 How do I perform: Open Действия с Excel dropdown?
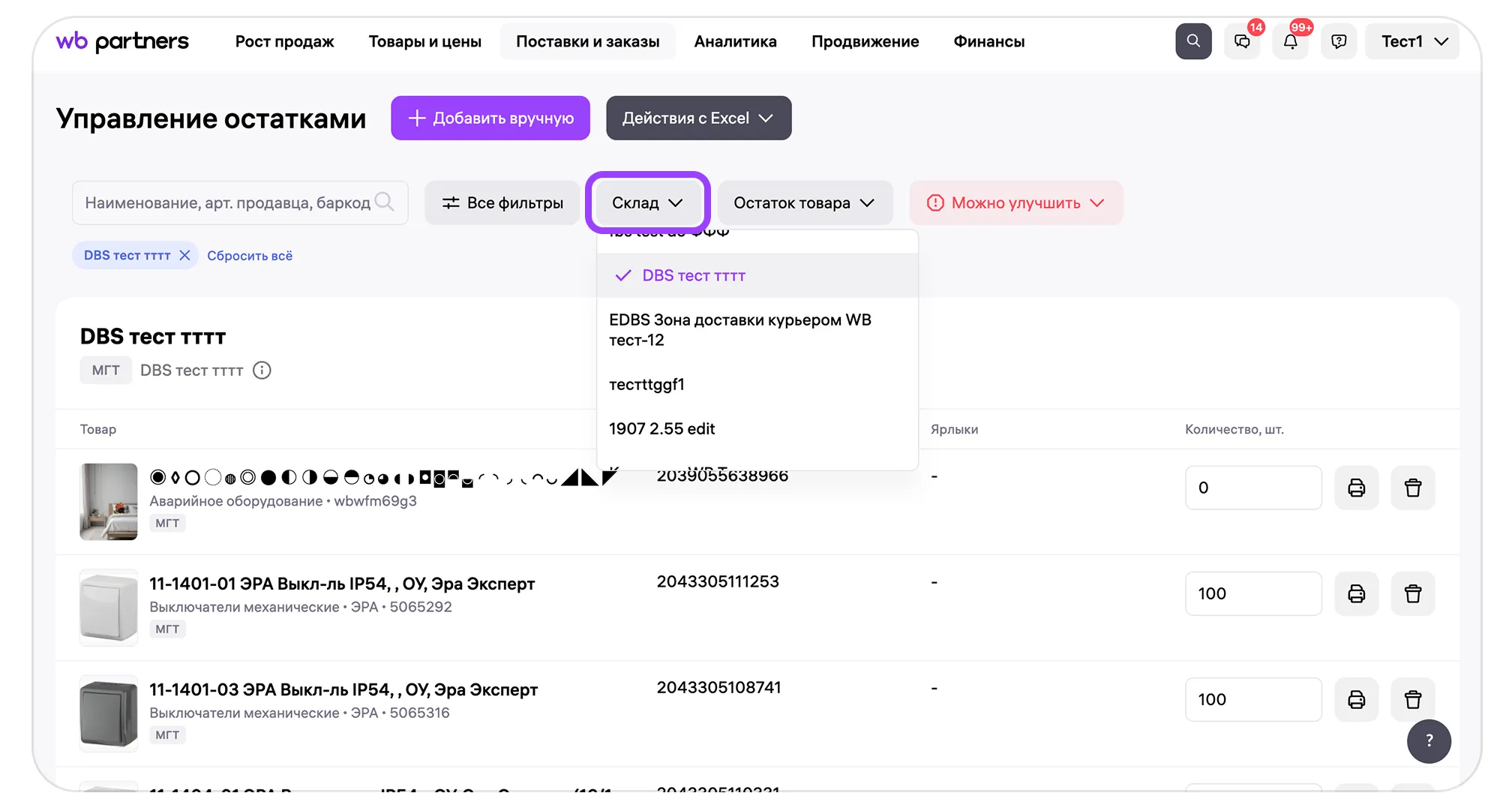[698, 119]
